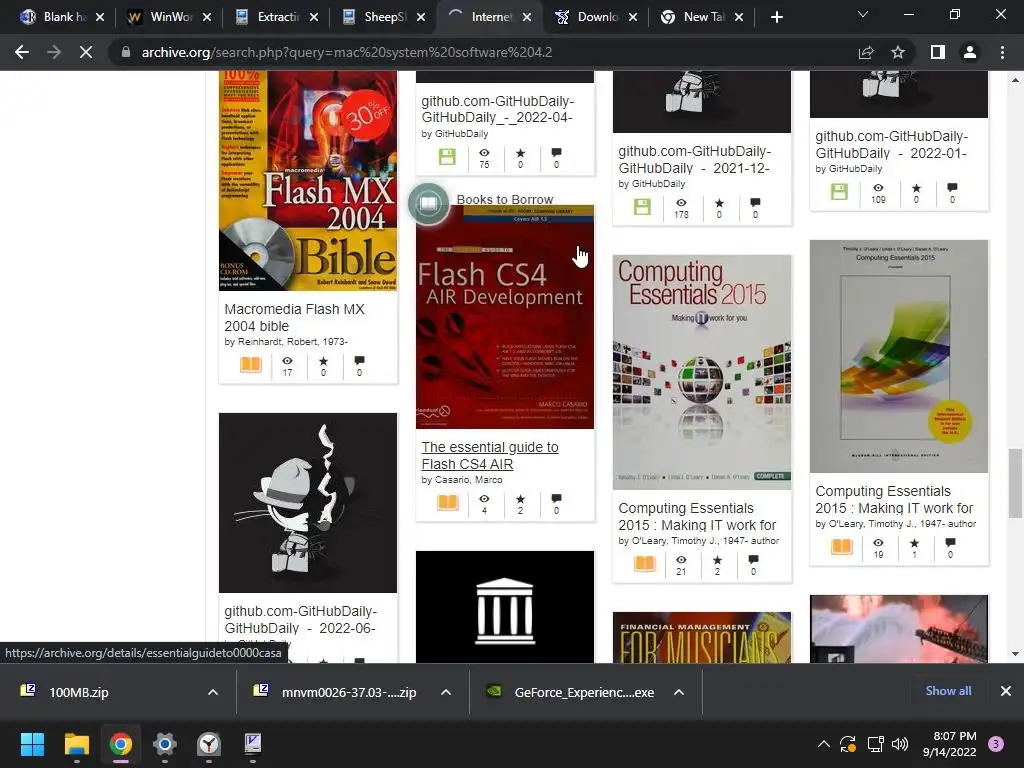Click favorites star on Computing Essentials 19 views

point(914,543)
